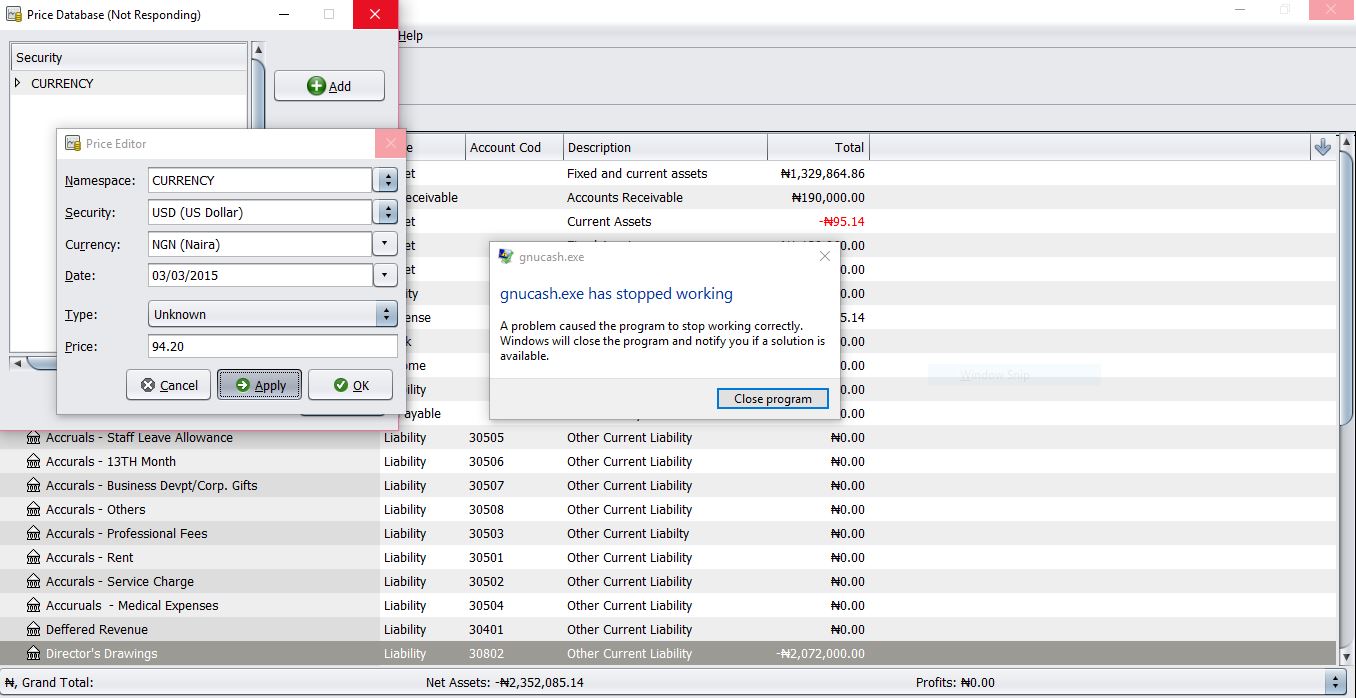The height and width of the screenshot is (698, 1356).
Task: Click the Total column header
Action: pos(818,147)
